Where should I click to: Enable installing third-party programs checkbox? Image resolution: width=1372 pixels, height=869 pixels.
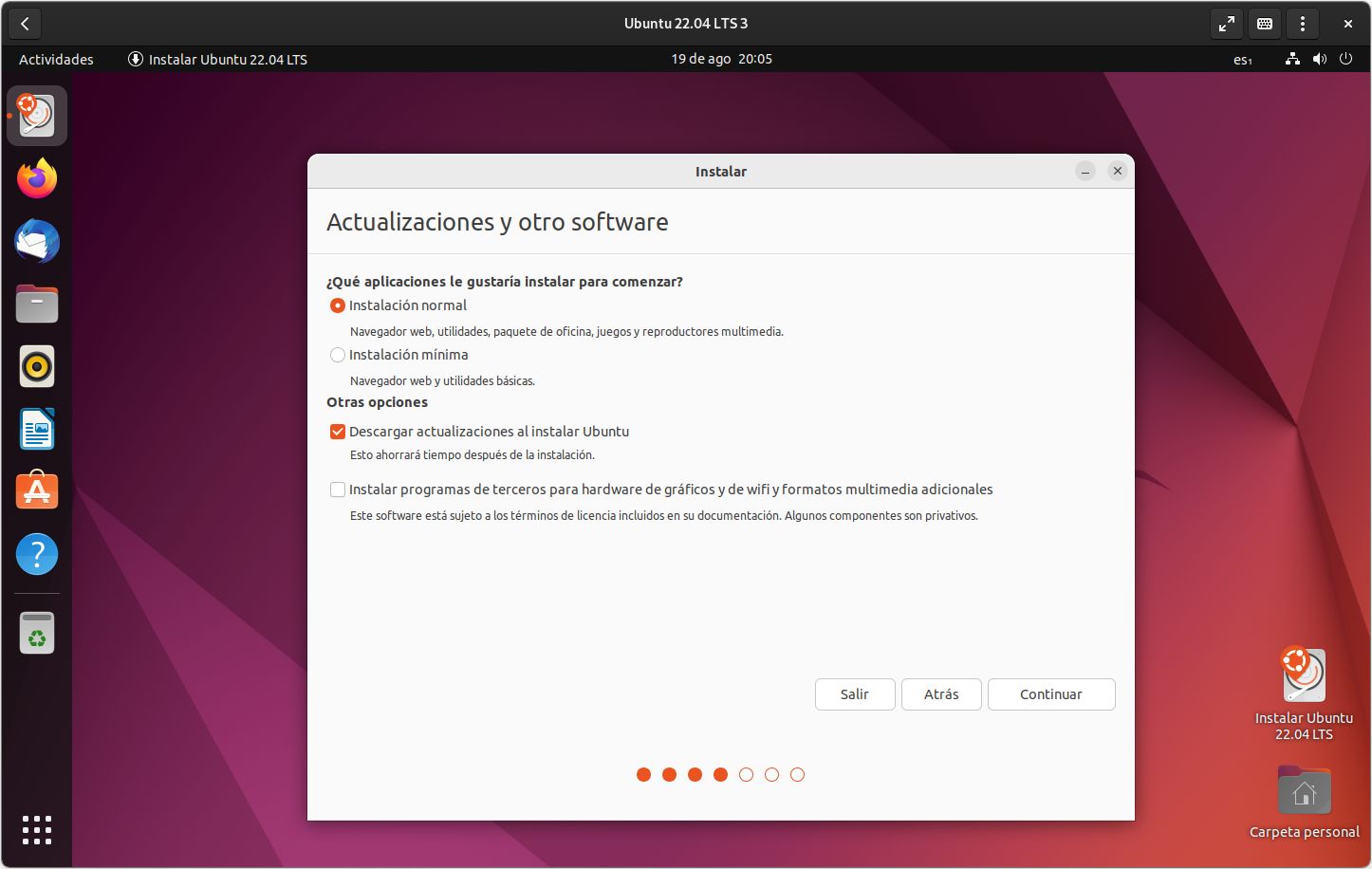coord(337,490)
